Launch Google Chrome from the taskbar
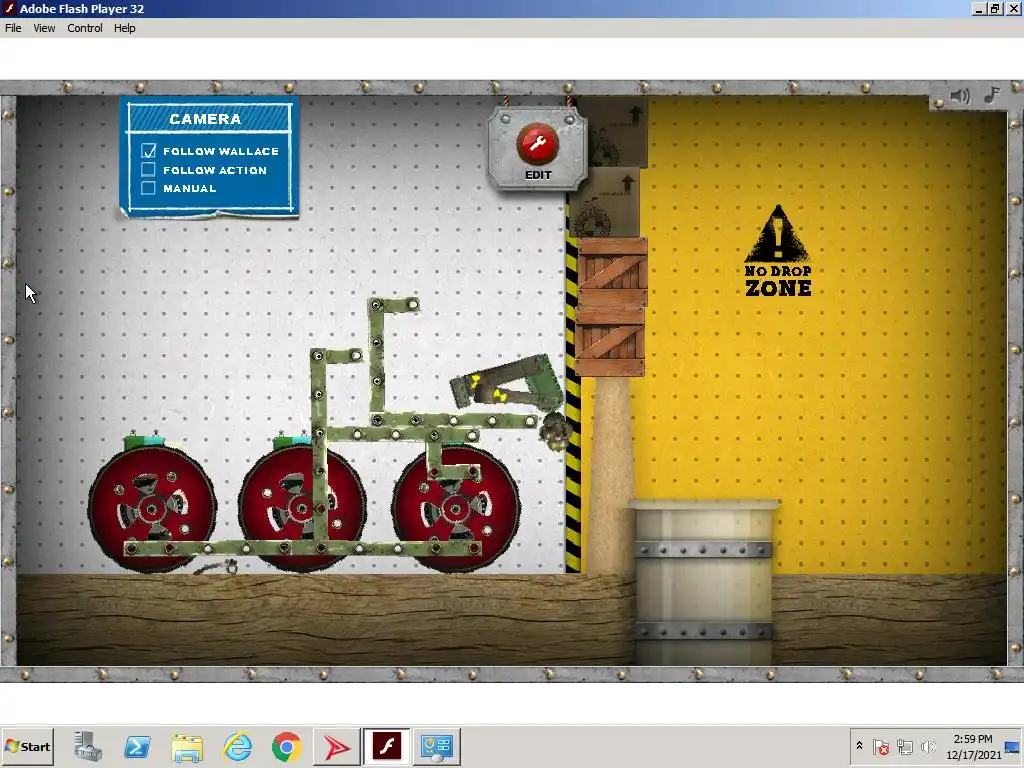 pos(287,746)
